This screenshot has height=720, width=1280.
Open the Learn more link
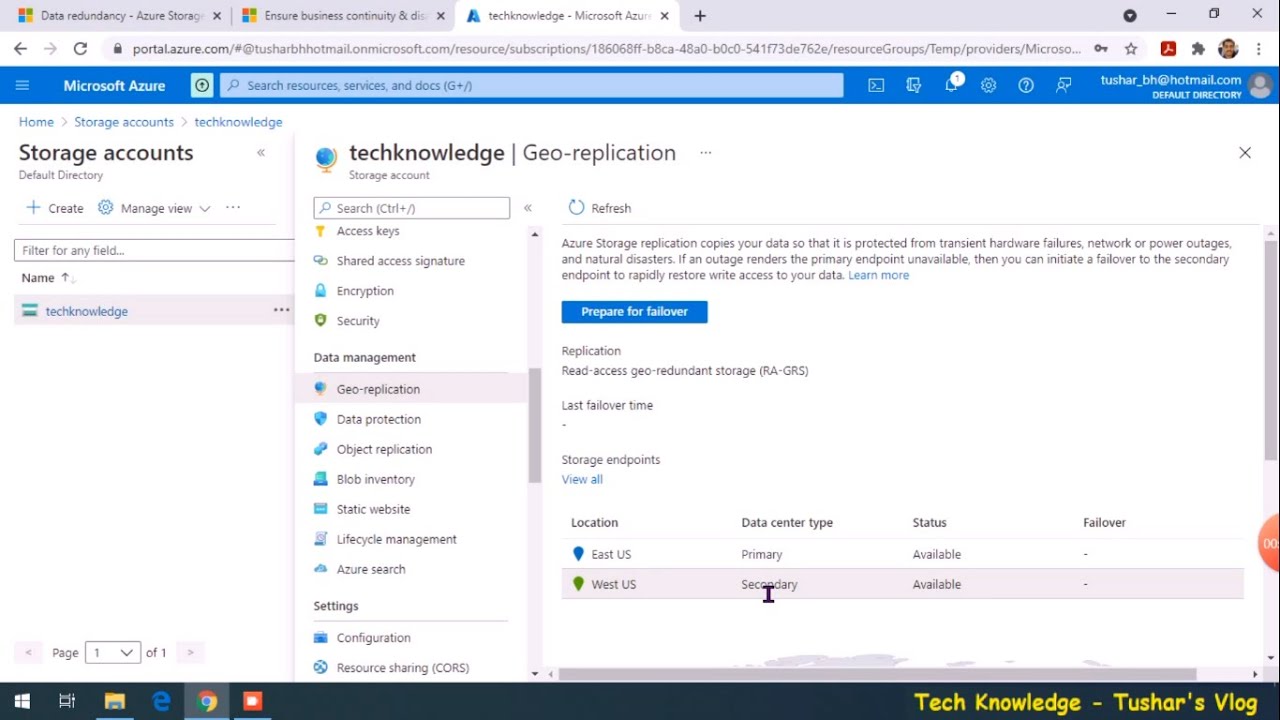pyautogui.click(x=879, y=275)
